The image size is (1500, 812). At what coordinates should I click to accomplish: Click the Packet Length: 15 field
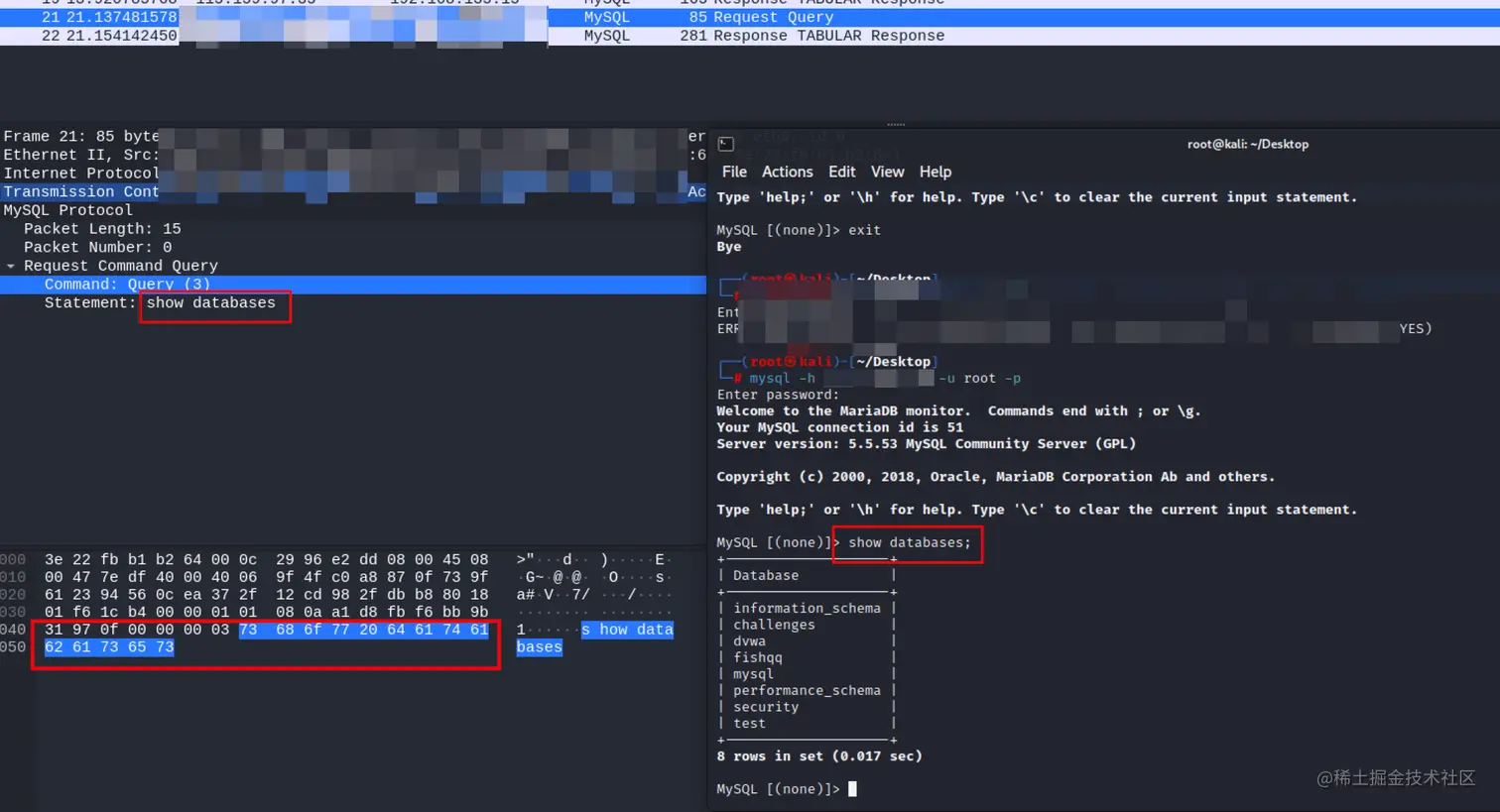102,229
